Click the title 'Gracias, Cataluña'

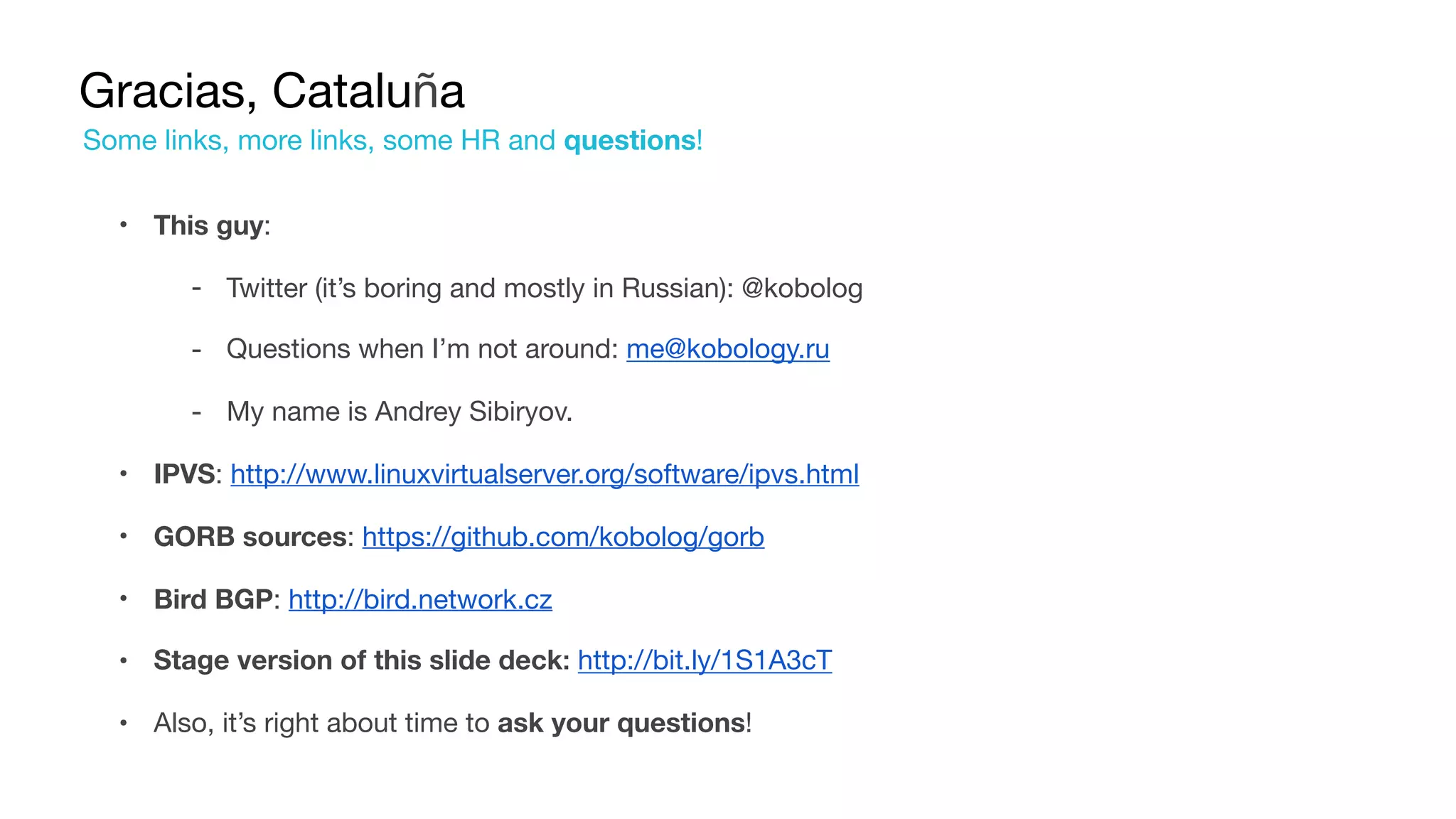272,91
